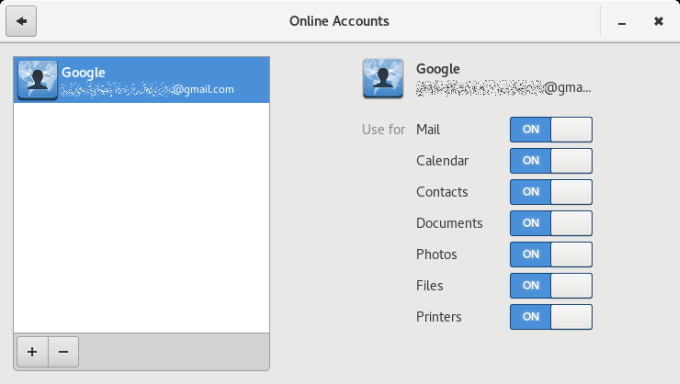Toggle the Calendar switch
The height and width of the screenshot is (384, 680).
point(551,161)
